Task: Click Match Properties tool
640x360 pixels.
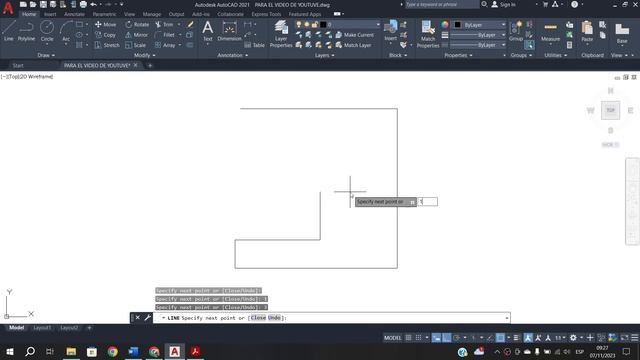Action: [428, 34]
